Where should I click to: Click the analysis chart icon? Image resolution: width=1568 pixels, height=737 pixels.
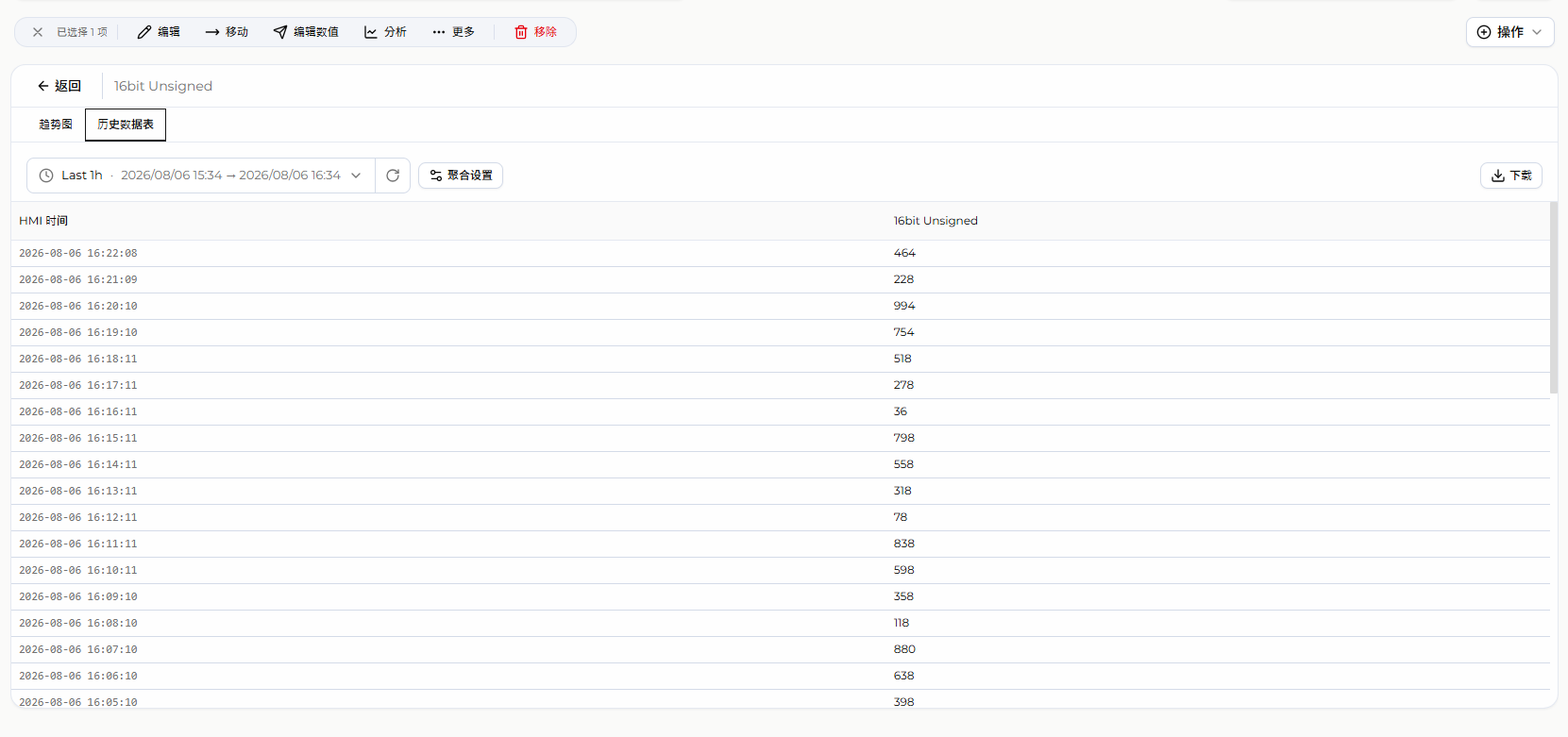coord(371,32)
